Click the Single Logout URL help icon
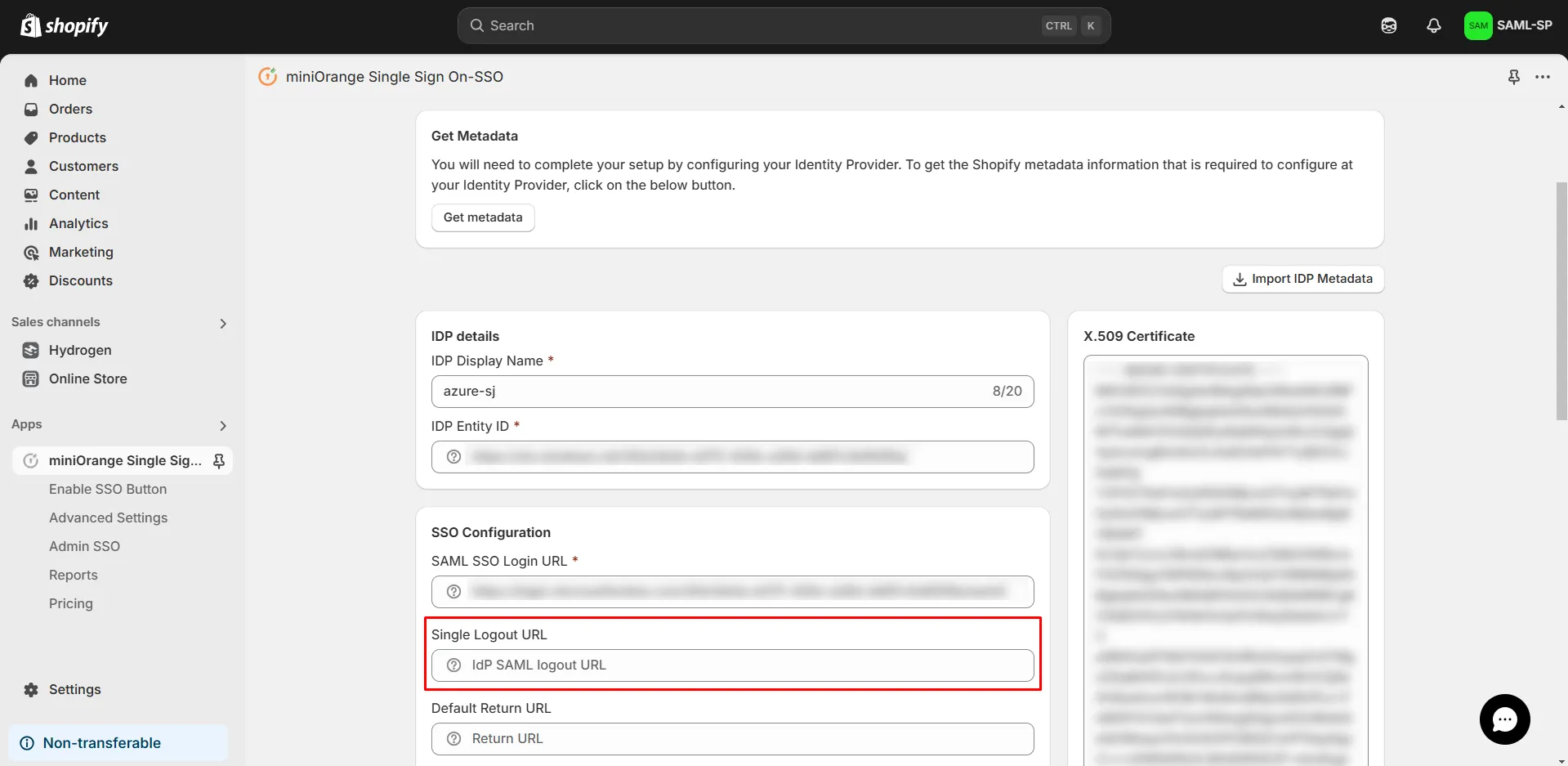 pos(454,665)
